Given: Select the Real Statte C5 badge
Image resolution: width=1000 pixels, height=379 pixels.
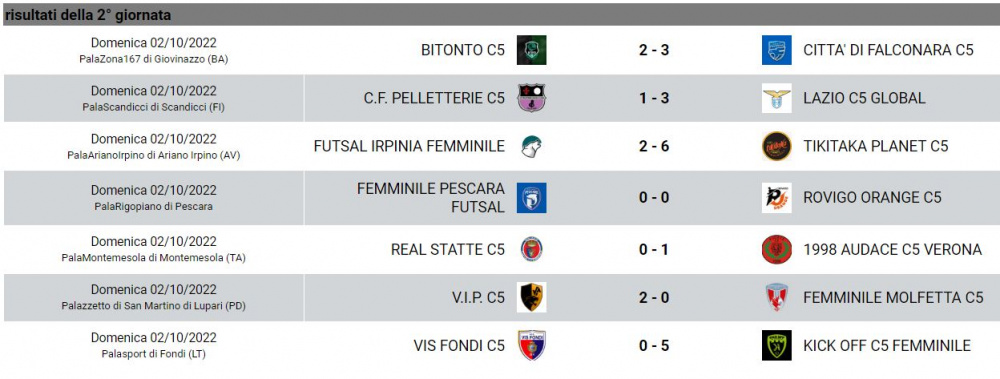Looking at the screenshot, I should coord(531,249).
